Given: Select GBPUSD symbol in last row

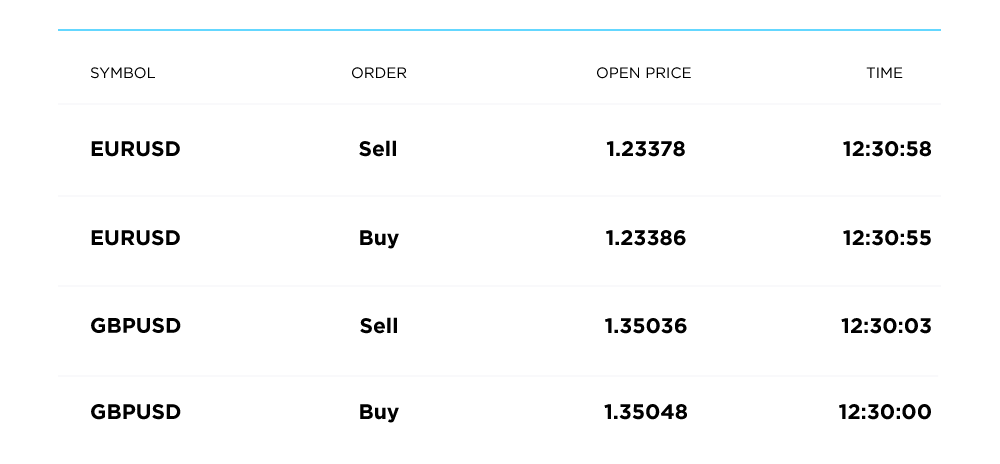Looking at the screenshot, I should [135, 412].
